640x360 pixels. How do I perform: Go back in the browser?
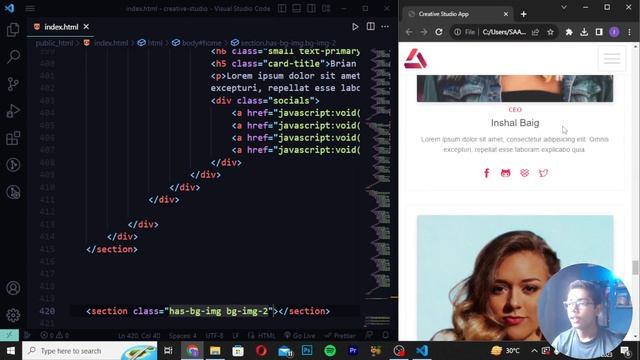click(409, 32)
